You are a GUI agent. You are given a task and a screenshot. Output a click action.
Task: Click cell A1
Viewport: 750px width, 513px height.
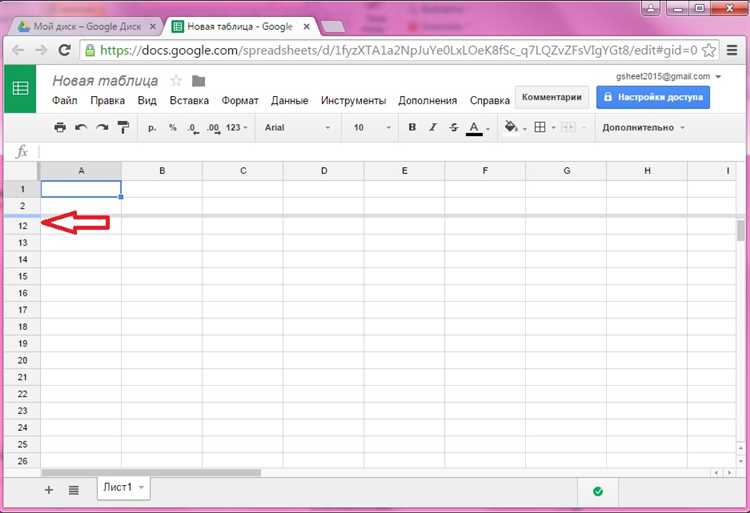point(81,189)
